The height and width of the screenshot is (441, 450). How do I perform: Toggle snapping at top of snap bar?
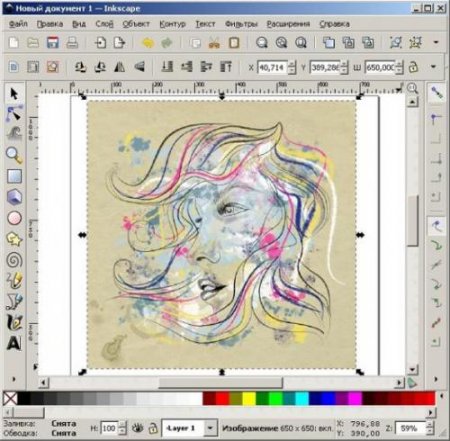(436, 93)
